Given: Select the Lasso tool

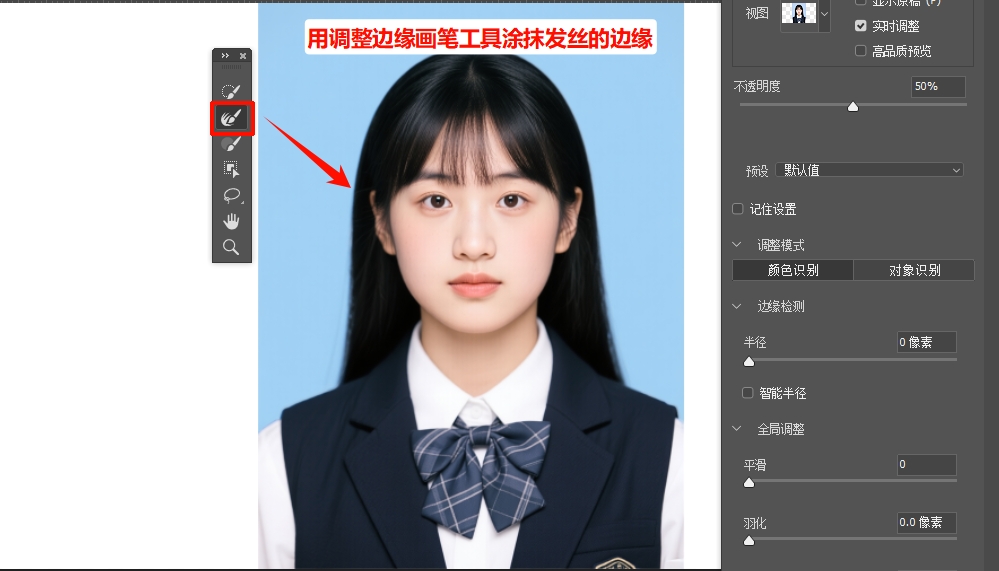Looking at the screenshot, I should [231, 195].
